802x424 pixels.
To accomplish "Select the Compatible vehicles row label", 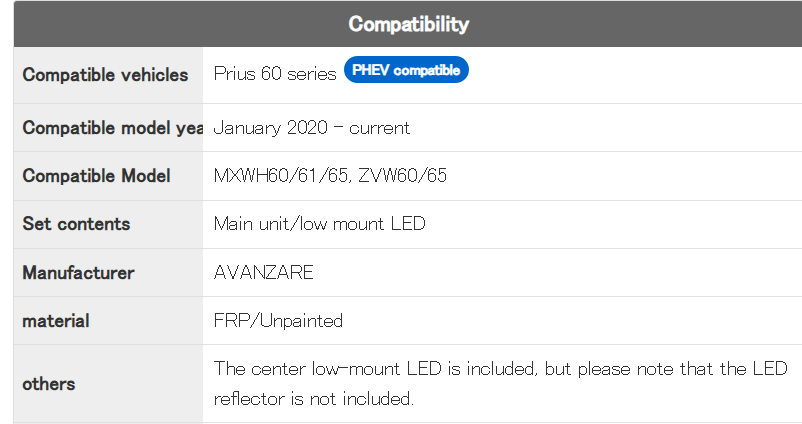I will (x=105, y=75).
